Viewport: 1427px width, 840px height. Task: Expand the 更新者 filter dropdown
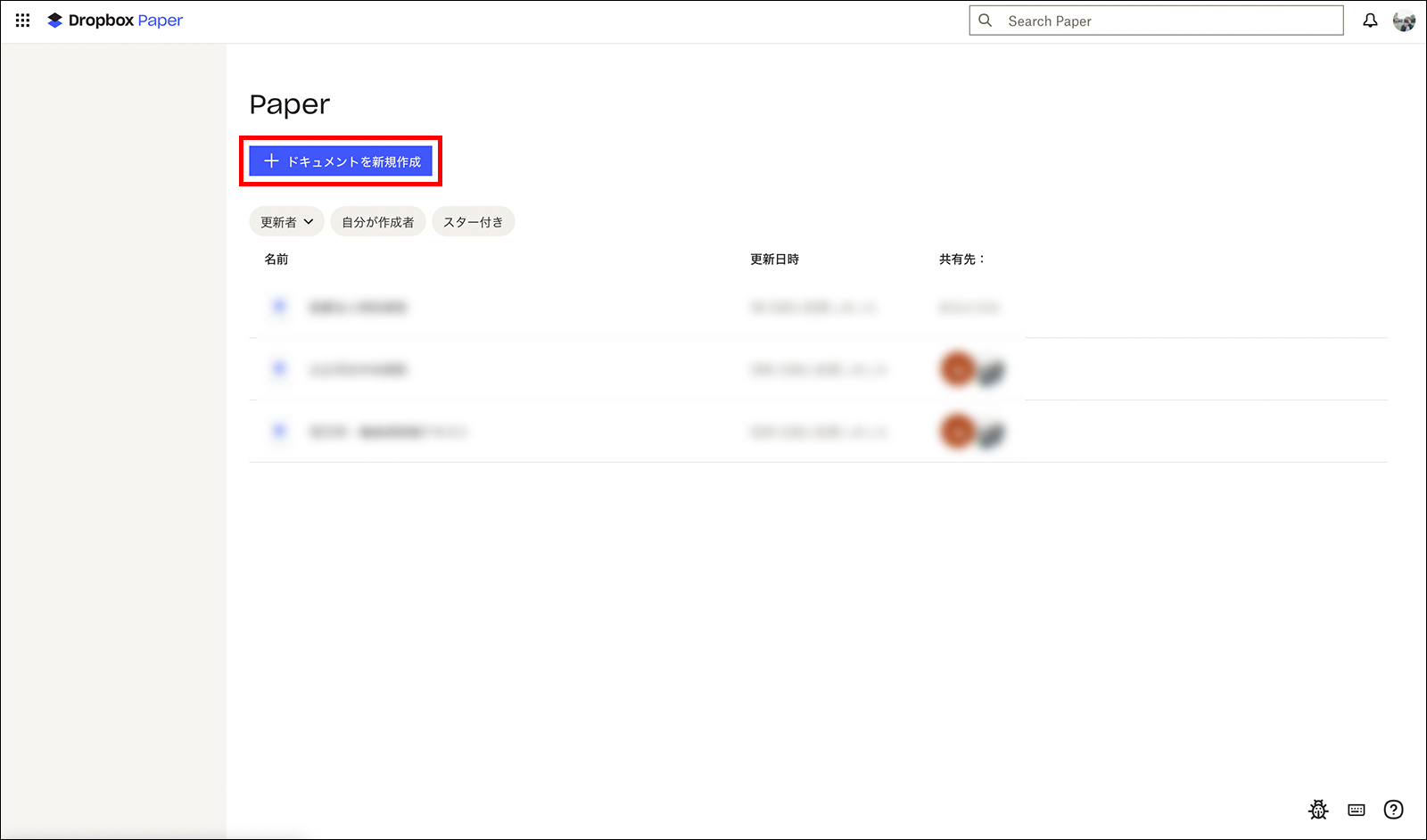point(286,222)
